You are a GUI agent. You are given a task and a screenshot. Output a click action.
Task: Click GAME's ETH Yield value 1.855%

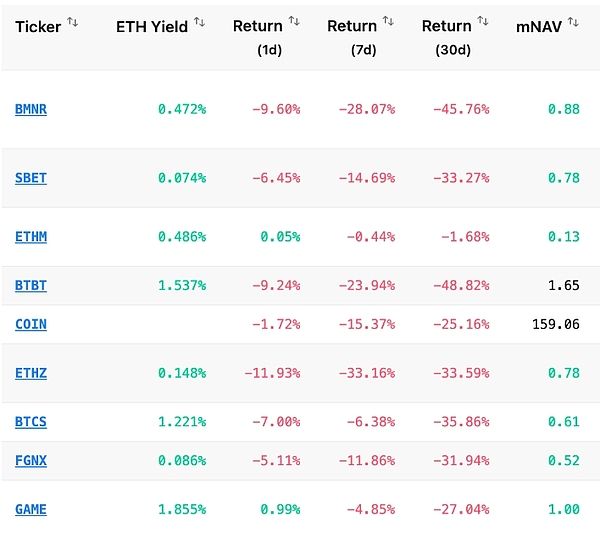pos(182,509)
